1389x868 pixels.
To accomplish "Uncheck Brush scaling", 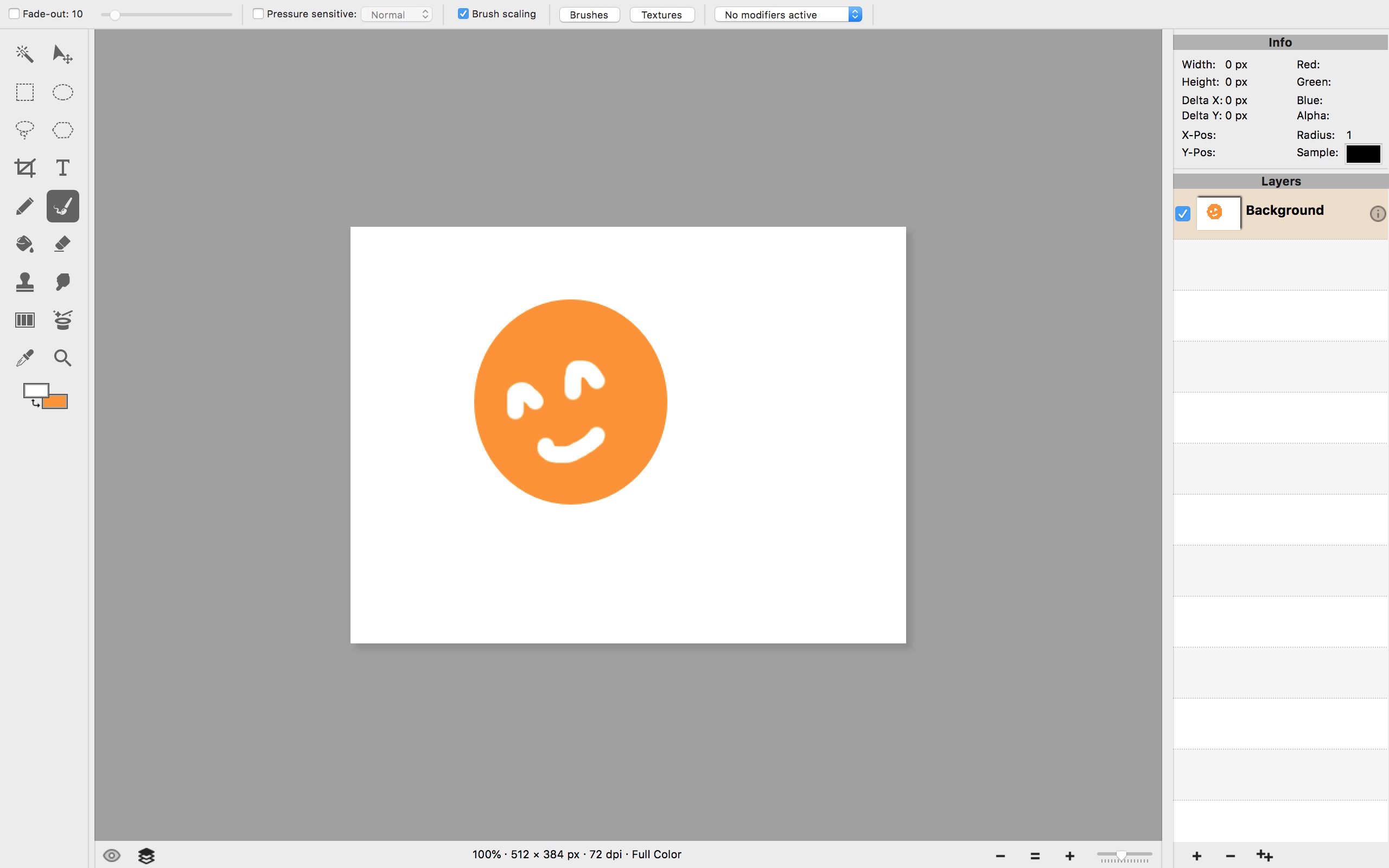I will pyautogui.click(x=463, y=14).
